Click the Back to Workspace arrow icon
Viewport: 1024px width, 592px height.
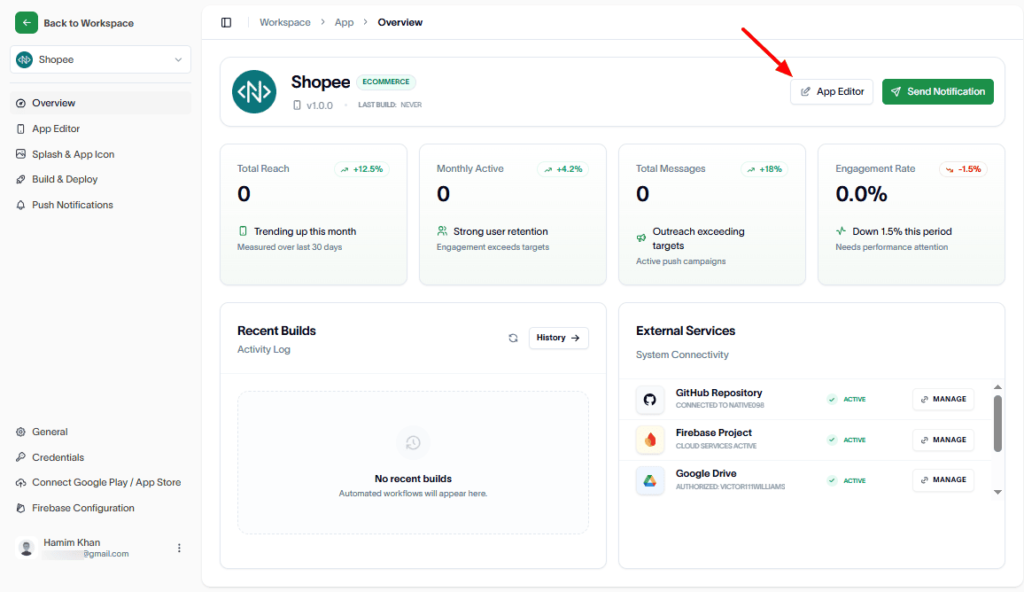[26, 23]
